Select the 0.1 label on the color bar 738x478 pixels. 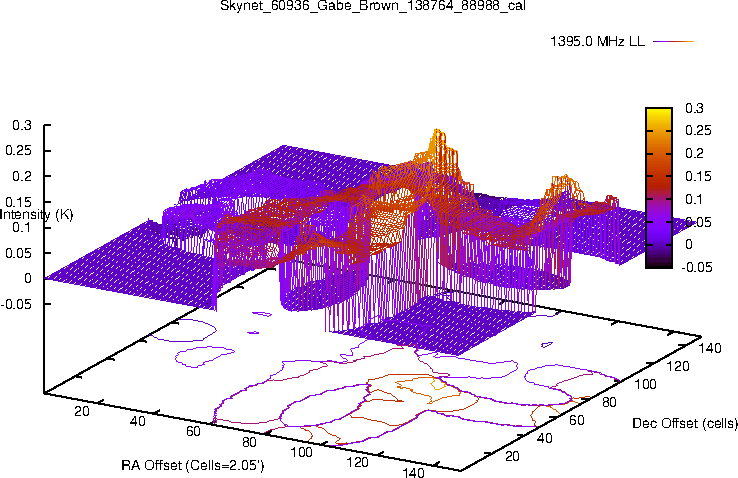point(694,199)
